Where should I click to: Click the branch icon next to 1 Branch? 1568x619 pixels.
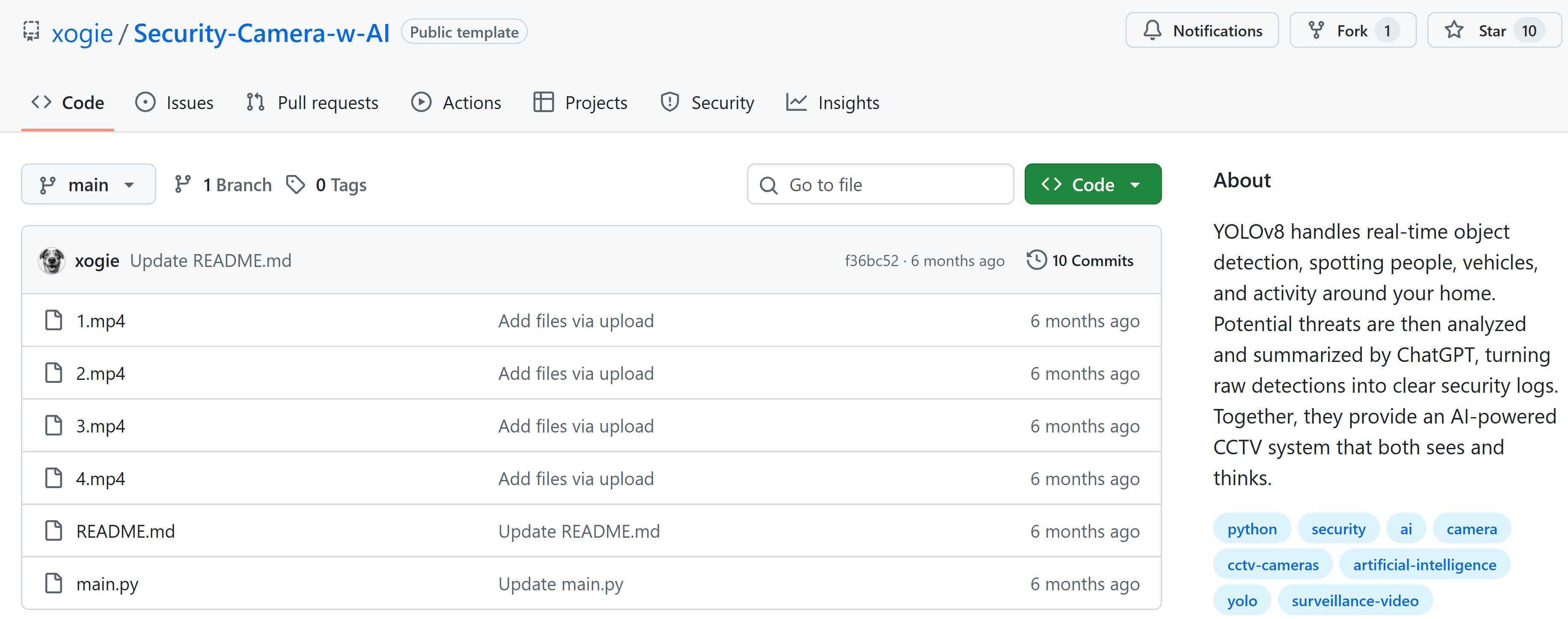click(183, 184)
